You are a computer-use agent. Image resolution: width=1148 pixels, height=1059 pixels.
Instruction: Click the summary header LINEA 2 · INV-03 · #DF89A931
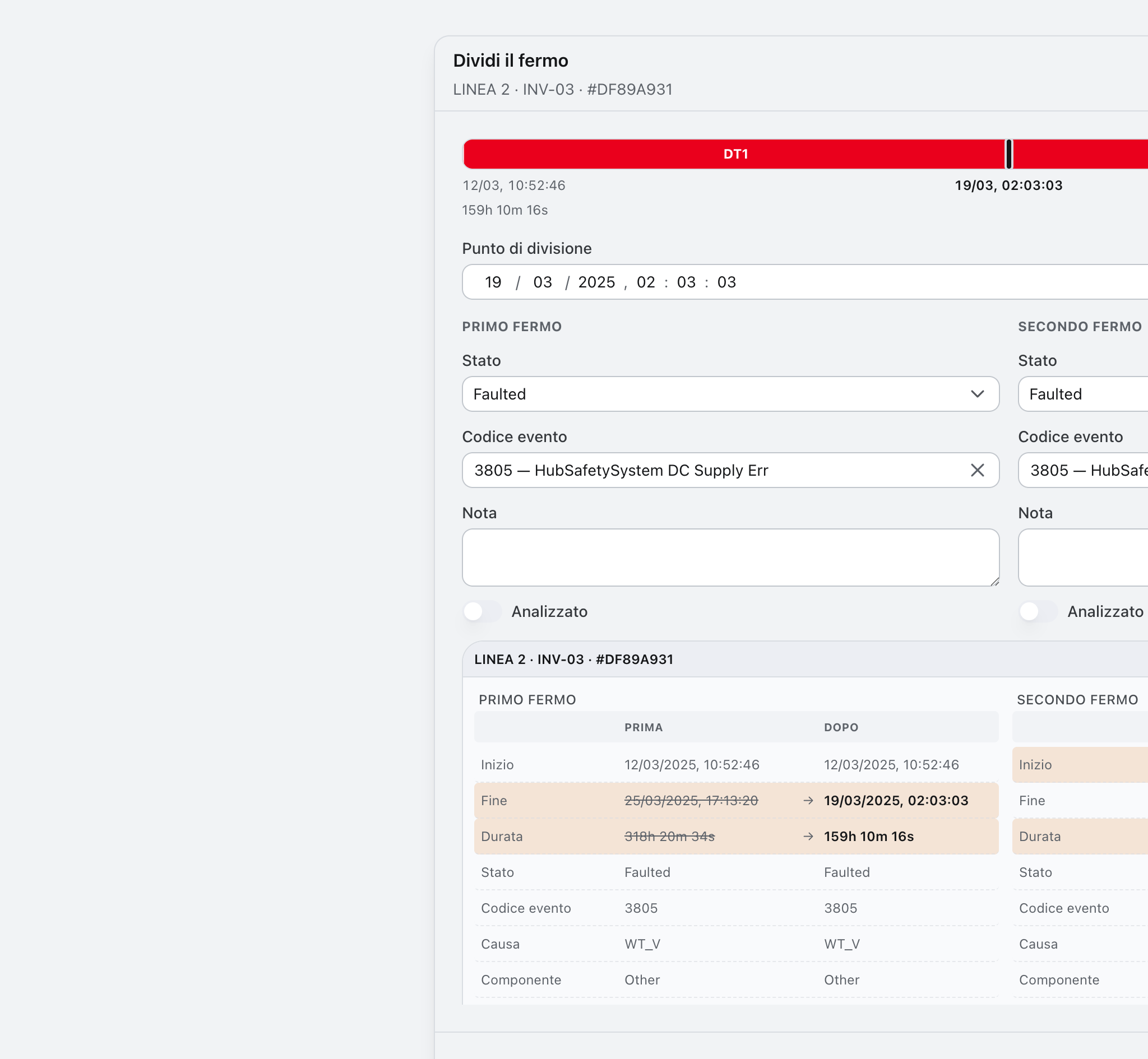coord(573,659)
